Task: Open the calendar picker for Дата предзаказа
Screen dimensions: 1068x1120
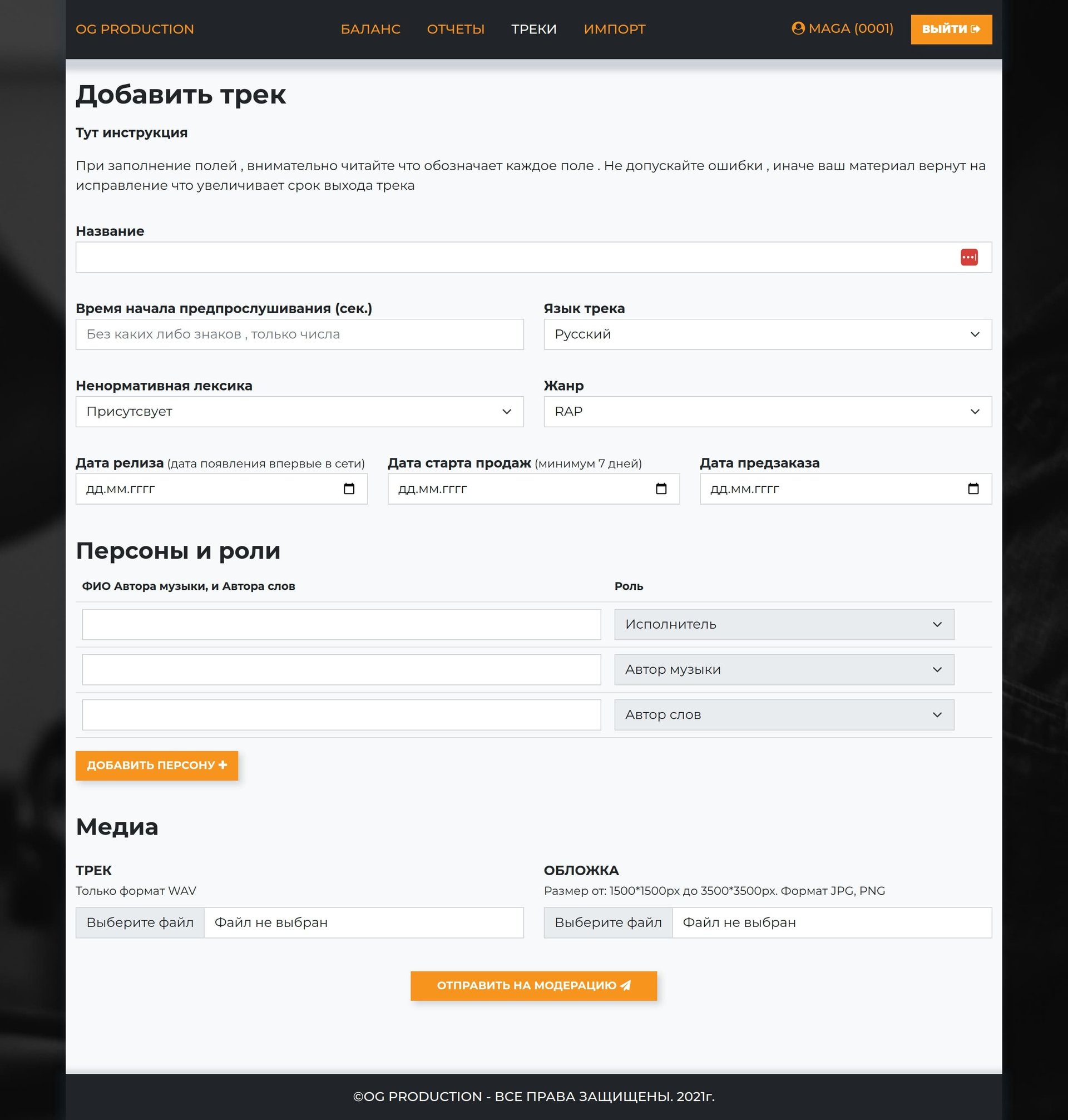Action: tap(973, 489)
